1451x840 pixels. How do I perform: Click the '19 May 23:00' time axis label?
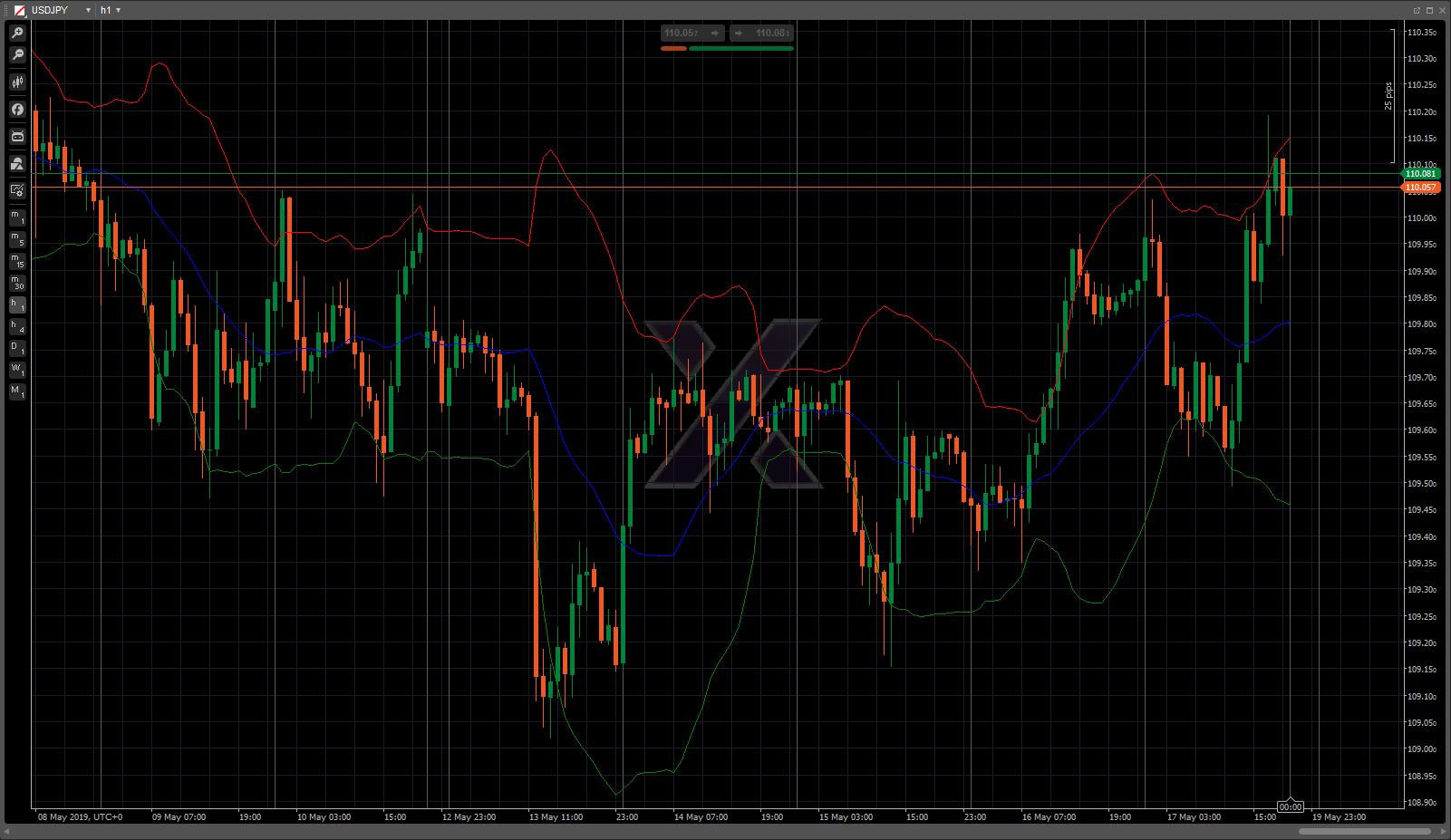point(1339,817)
